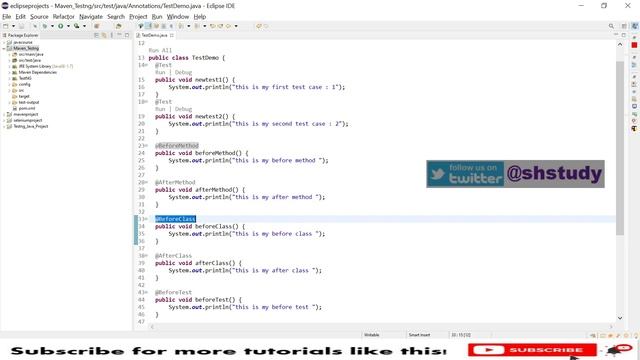Click the Open Type toolbar icon
Image resolution: width=640 pixels, height=360 pixels.
click(118, 26)
